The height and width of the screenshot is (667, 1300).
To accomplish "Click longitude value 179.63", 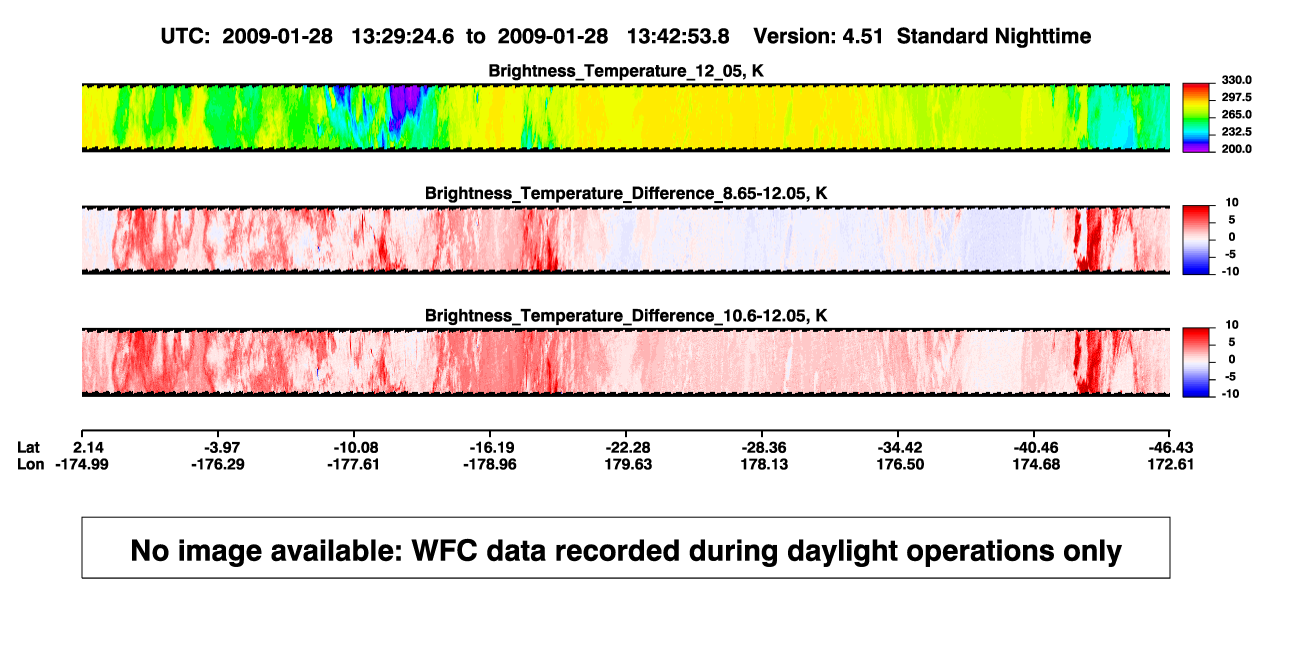I will tap(626, 464).
